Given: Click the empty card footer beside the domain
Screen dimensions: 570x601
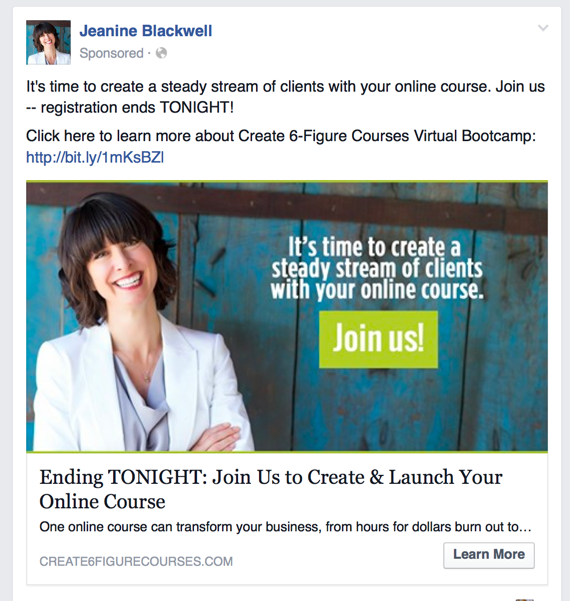Looking at the screenshot, I should [337, 562].
